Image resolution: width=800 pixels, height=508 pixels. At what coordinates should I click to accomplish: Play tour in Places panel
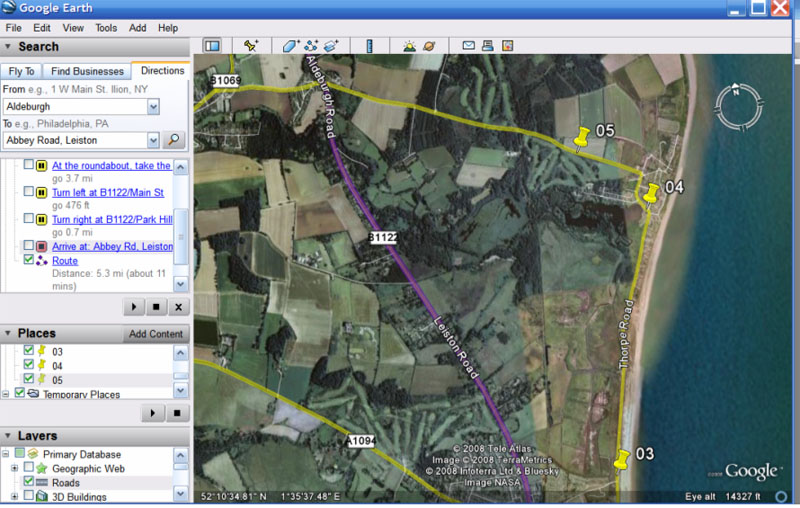[153, 413]
